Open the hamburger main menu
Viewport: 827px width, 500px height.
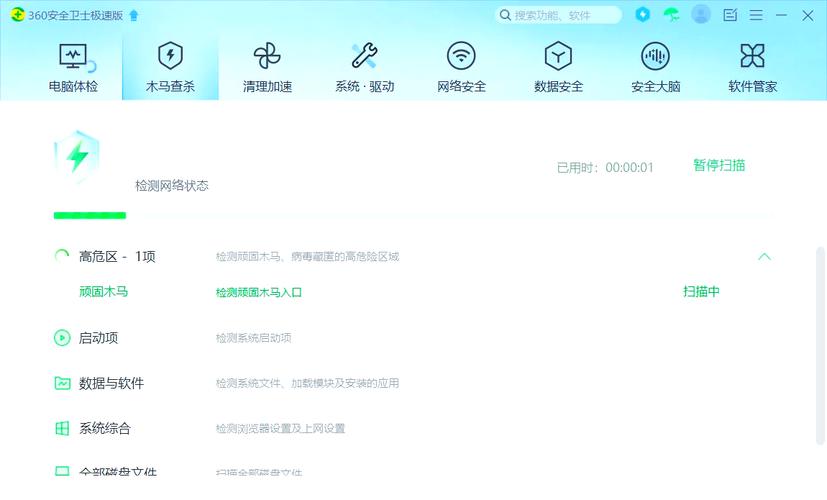[x=756, y=15]
